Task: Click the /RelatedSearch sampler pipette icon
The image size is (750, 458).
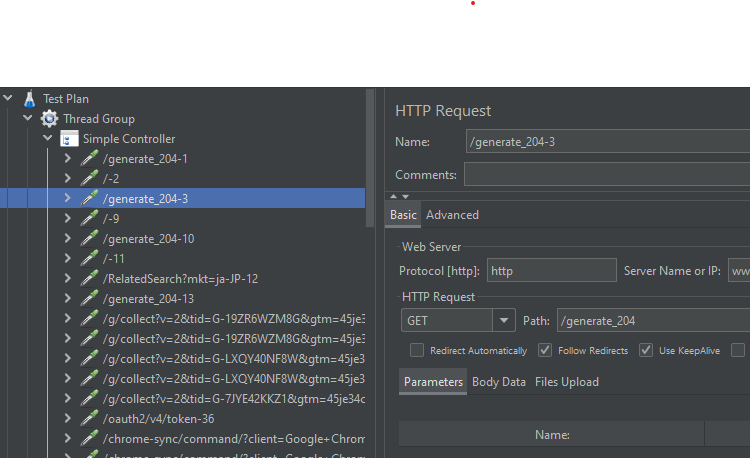Action: tap(89, 279)
